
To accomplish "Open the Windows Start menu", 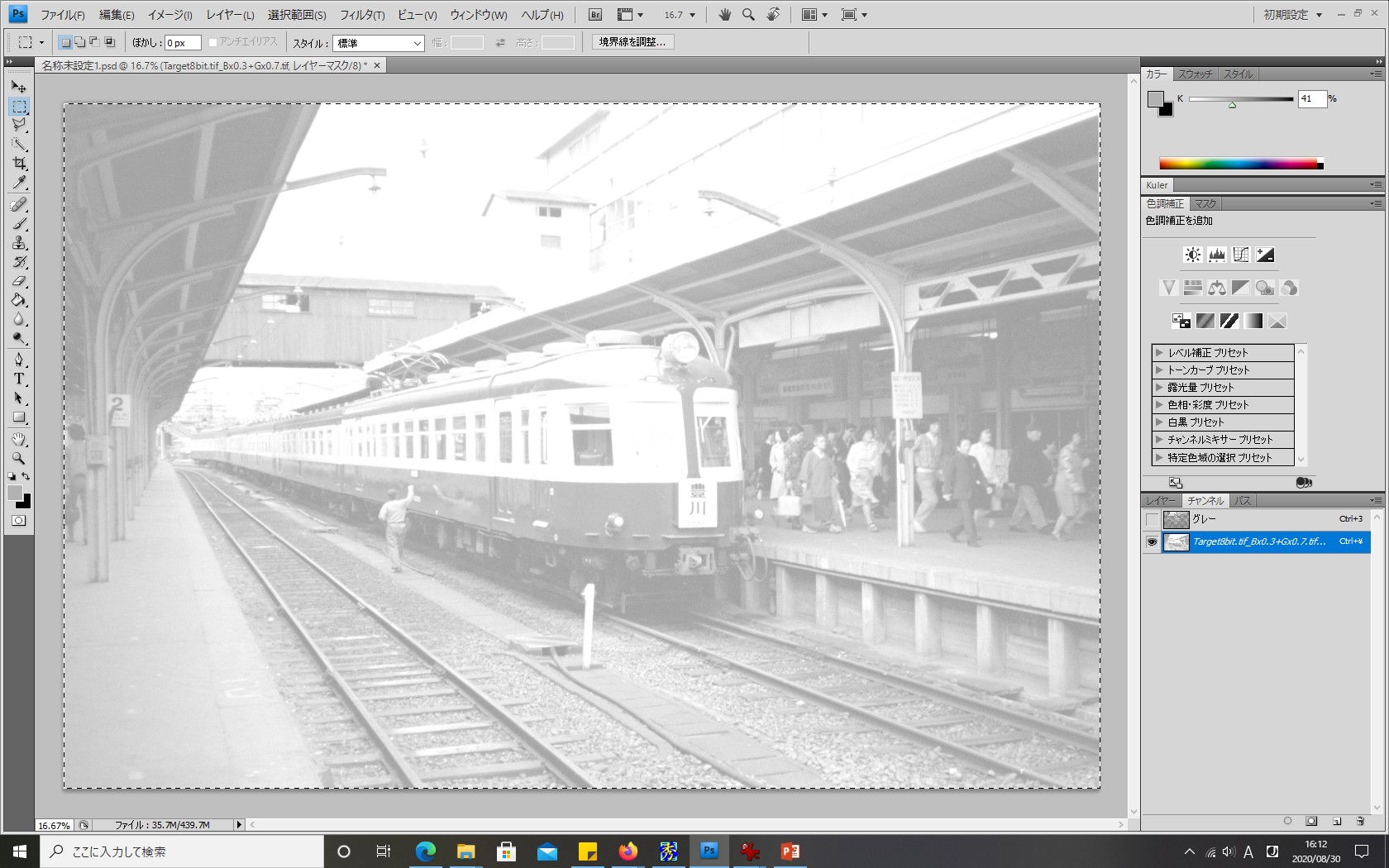I will pos(20,851).
